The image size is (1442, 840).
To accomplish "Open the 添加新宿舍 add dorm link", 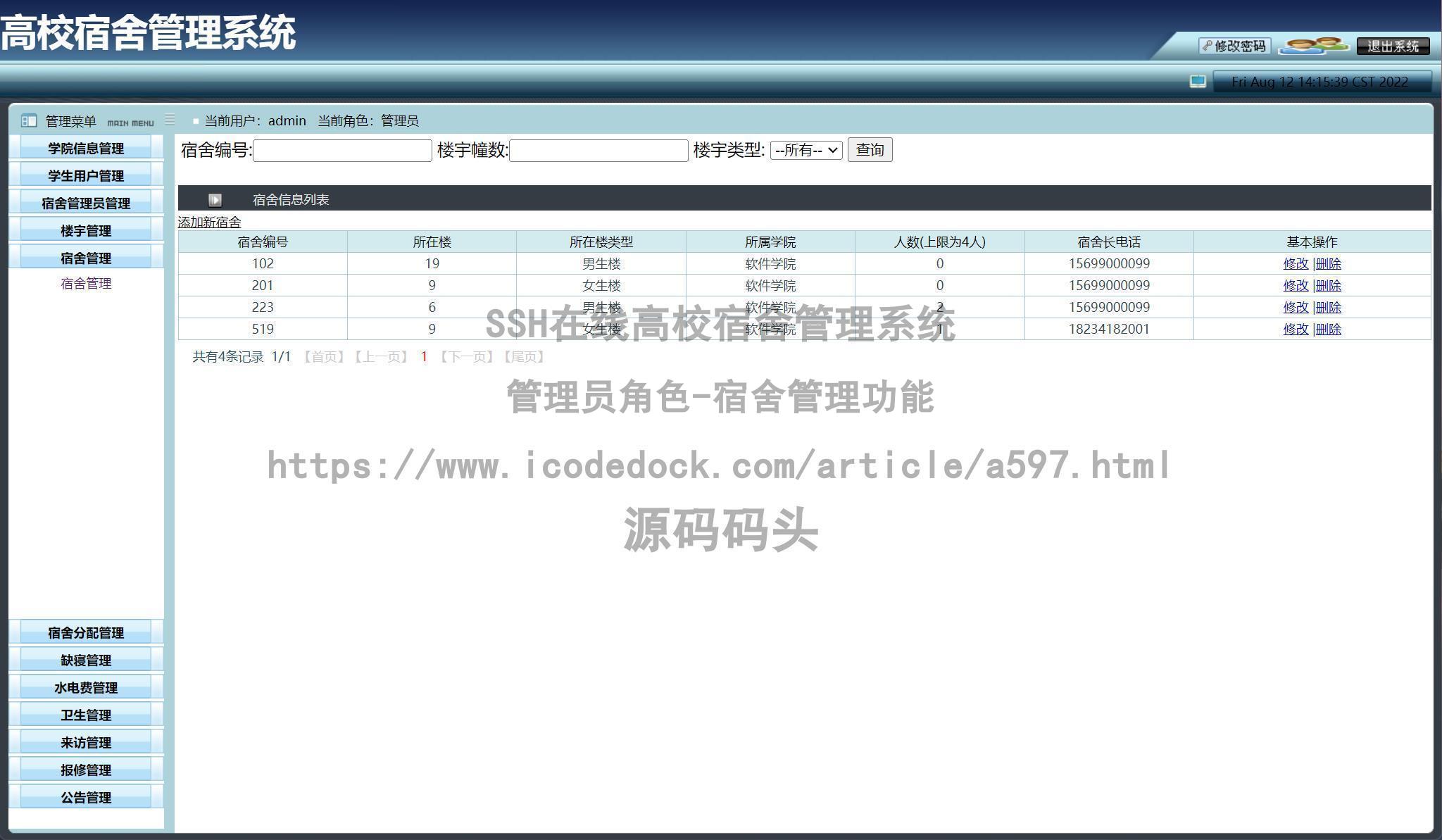I will point(208,221).
